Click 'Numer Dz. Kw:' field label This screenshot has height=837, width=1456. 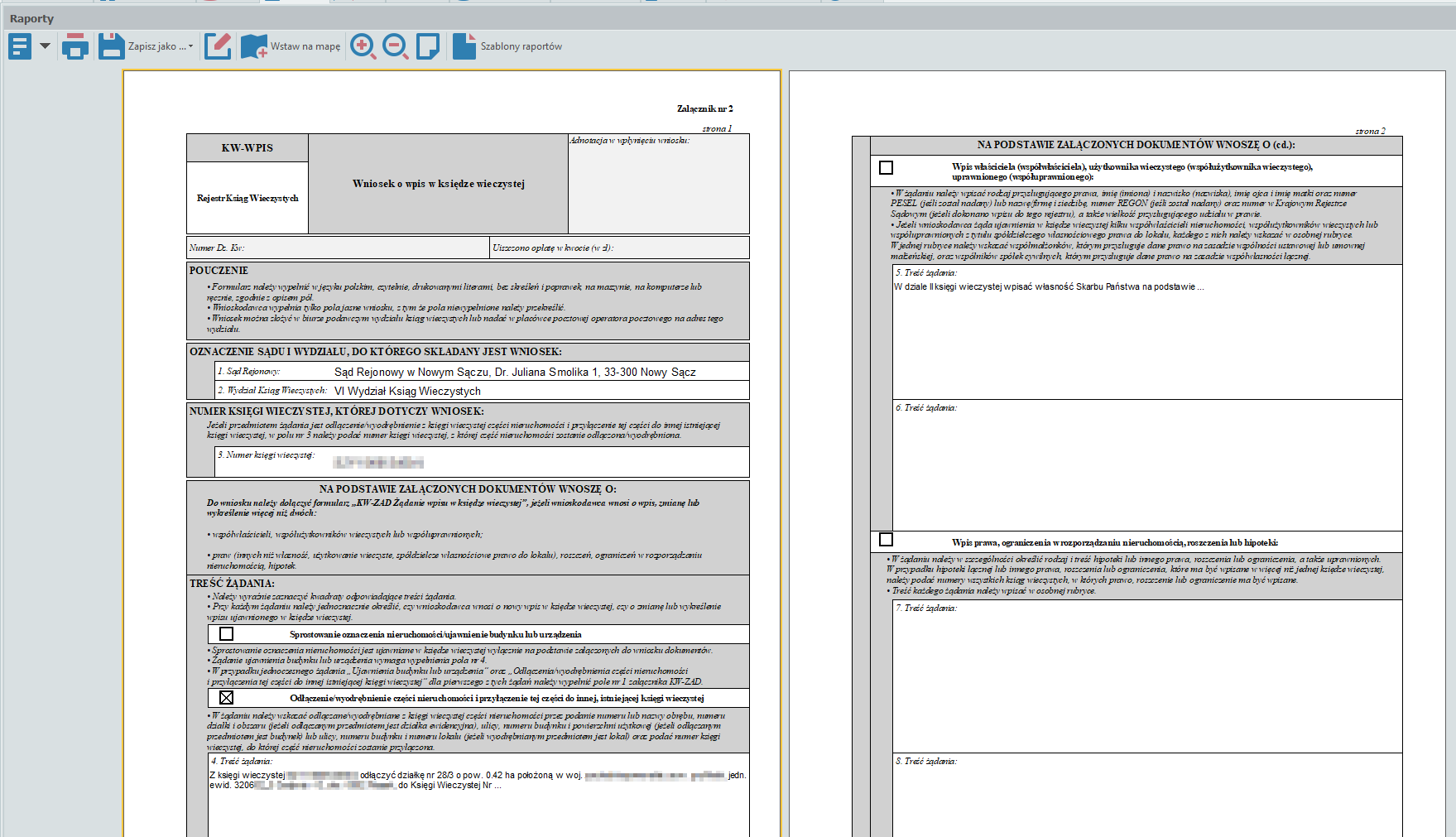[217, 248]
